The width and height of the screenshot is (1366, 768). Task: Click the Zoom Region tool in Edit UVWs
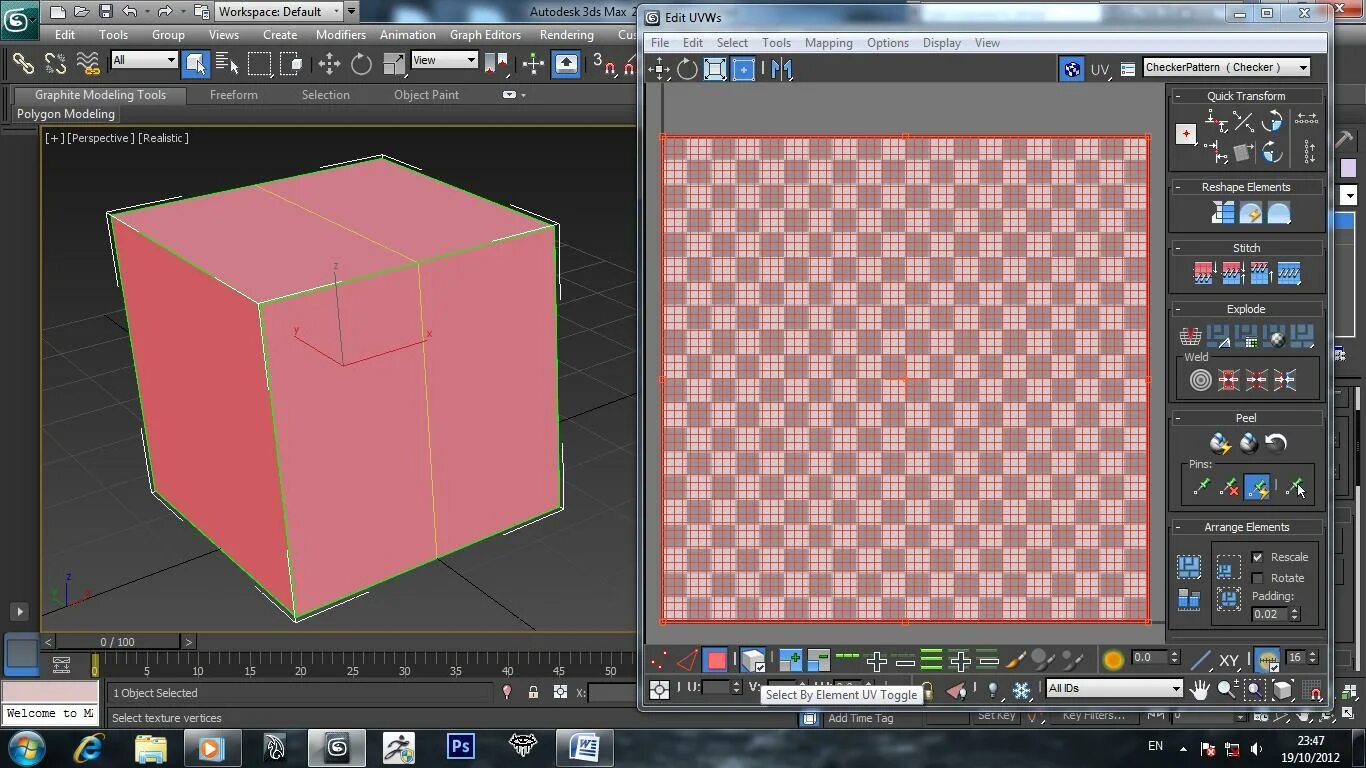pyautogui.click(x=1255, y=689)
